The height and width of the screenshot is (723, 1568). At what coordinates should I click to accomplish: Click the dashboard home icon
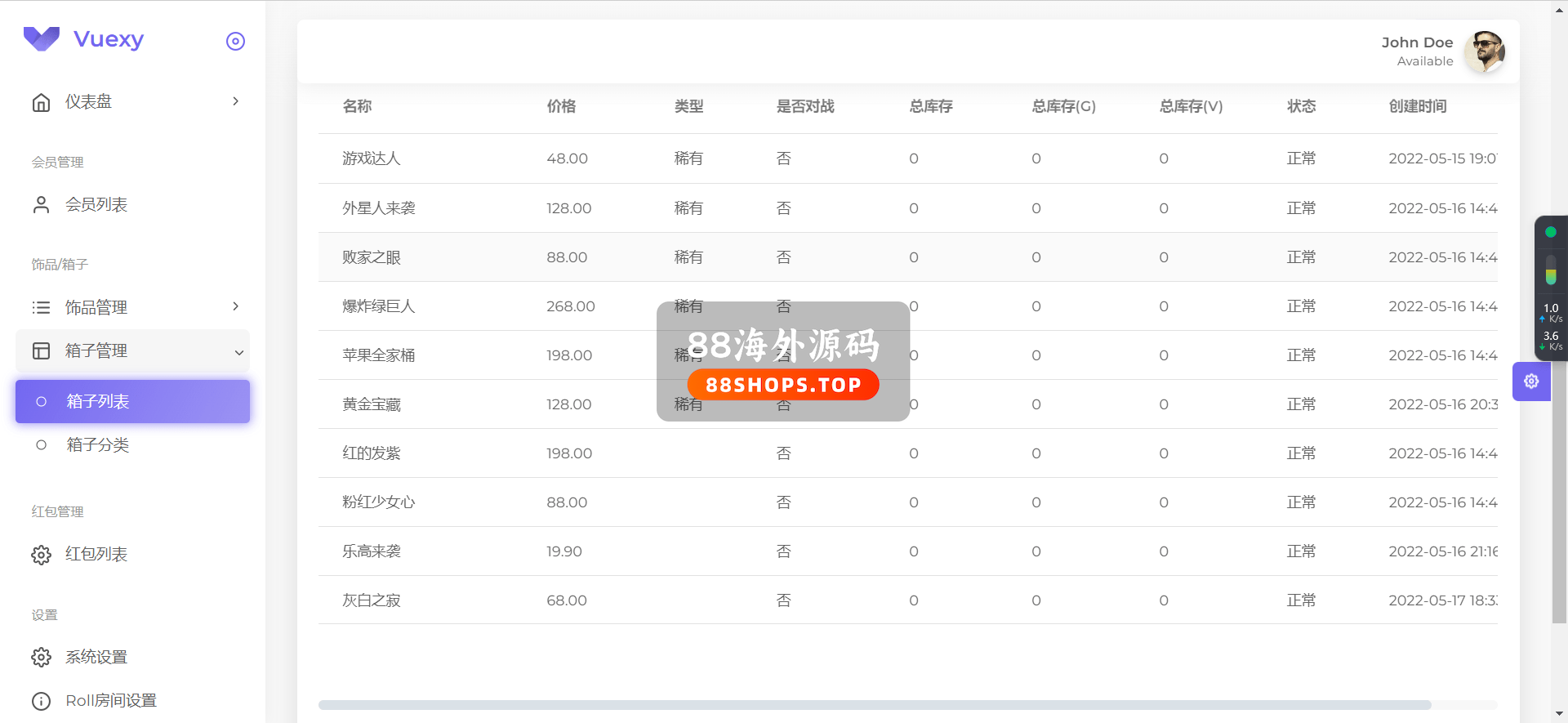[x=41, y=102]
